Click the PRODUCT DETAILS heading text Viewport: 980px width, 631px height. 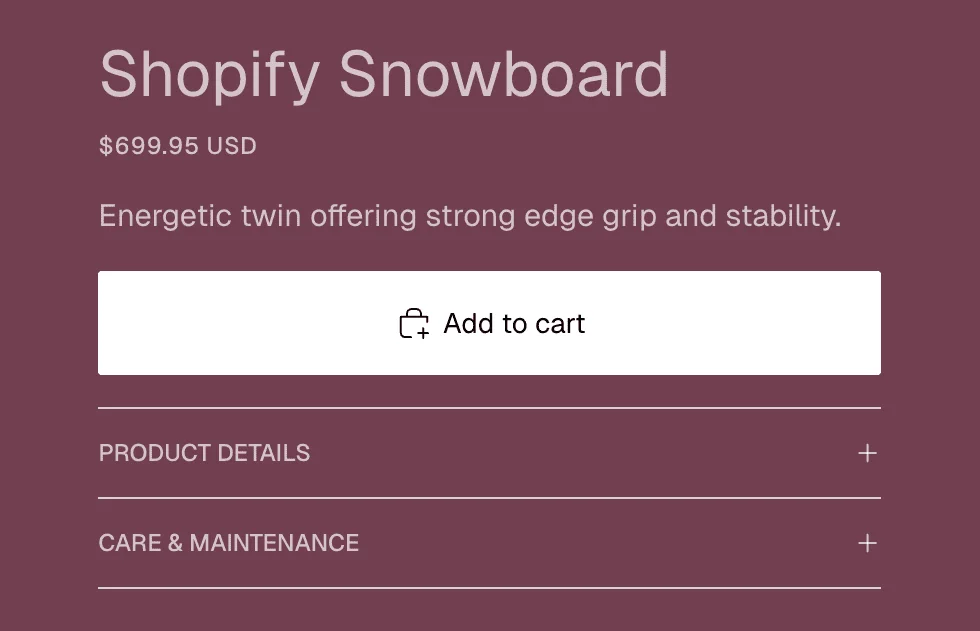[x=204, y=453]
